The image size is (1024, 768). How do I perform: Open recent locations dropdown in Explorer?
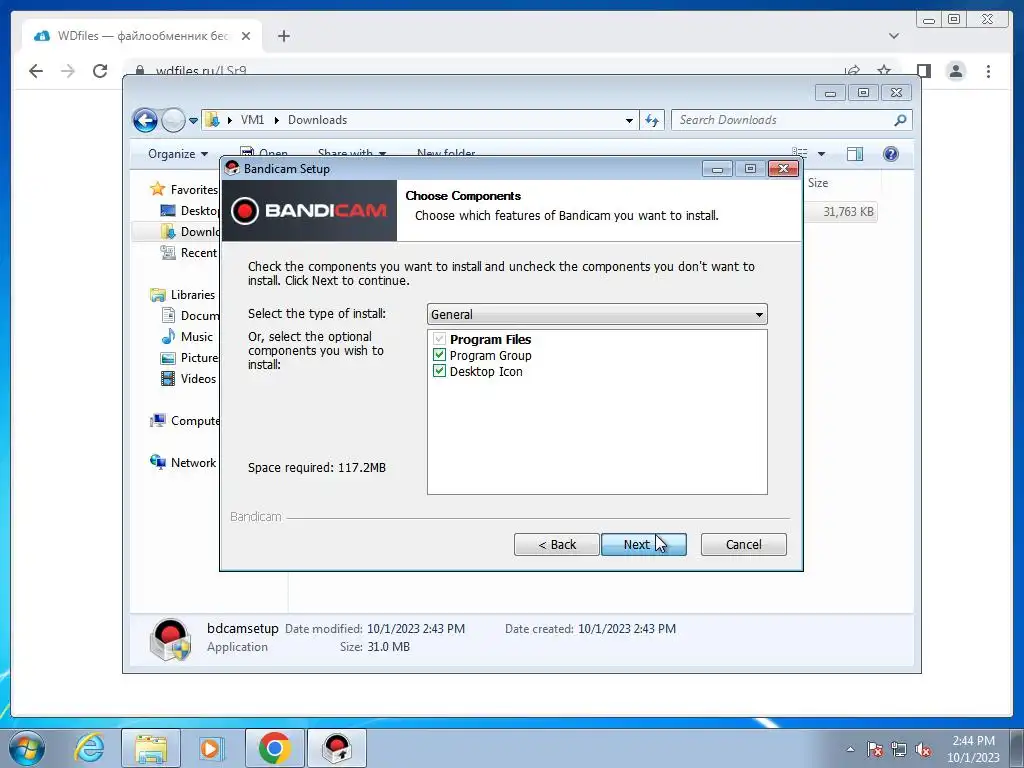click(x=193, y=120)
